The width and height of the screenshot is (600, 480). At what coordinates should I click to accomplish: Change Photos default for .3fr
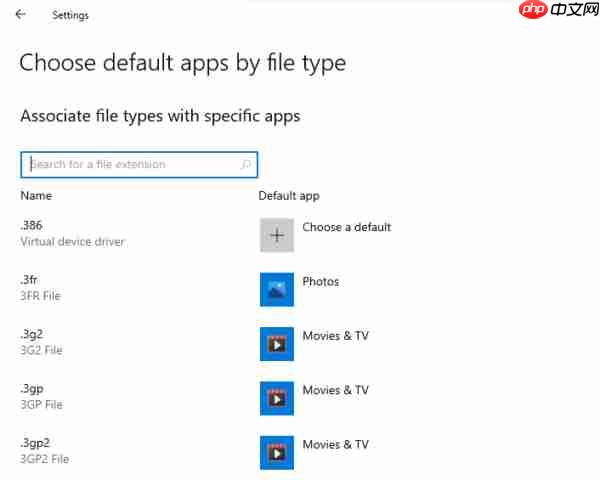coord(321,282)
